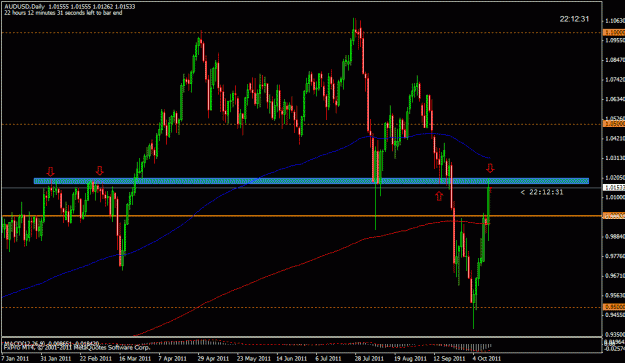Select the '6 Jul 2011' date label

(x=328, y=358)
